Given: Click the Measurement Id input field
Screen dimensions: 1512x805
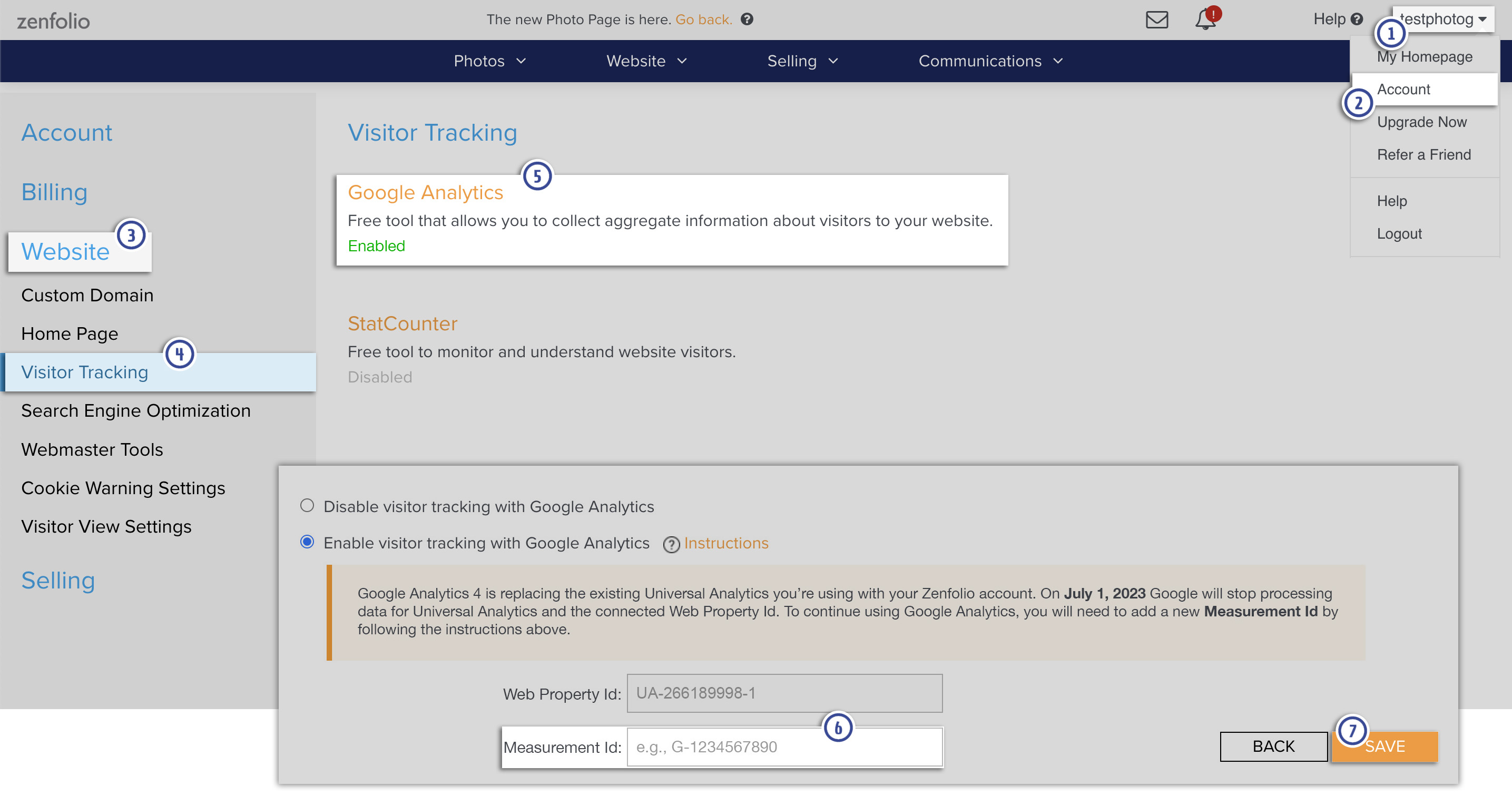Looking at the screenshot, I should point(784,748).
